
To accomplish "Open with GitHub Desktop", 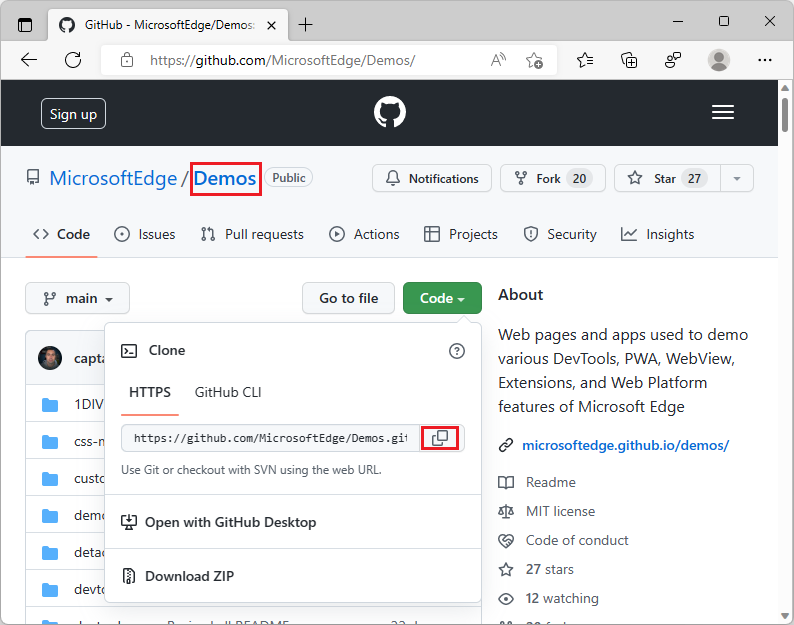I will point(230,522).
